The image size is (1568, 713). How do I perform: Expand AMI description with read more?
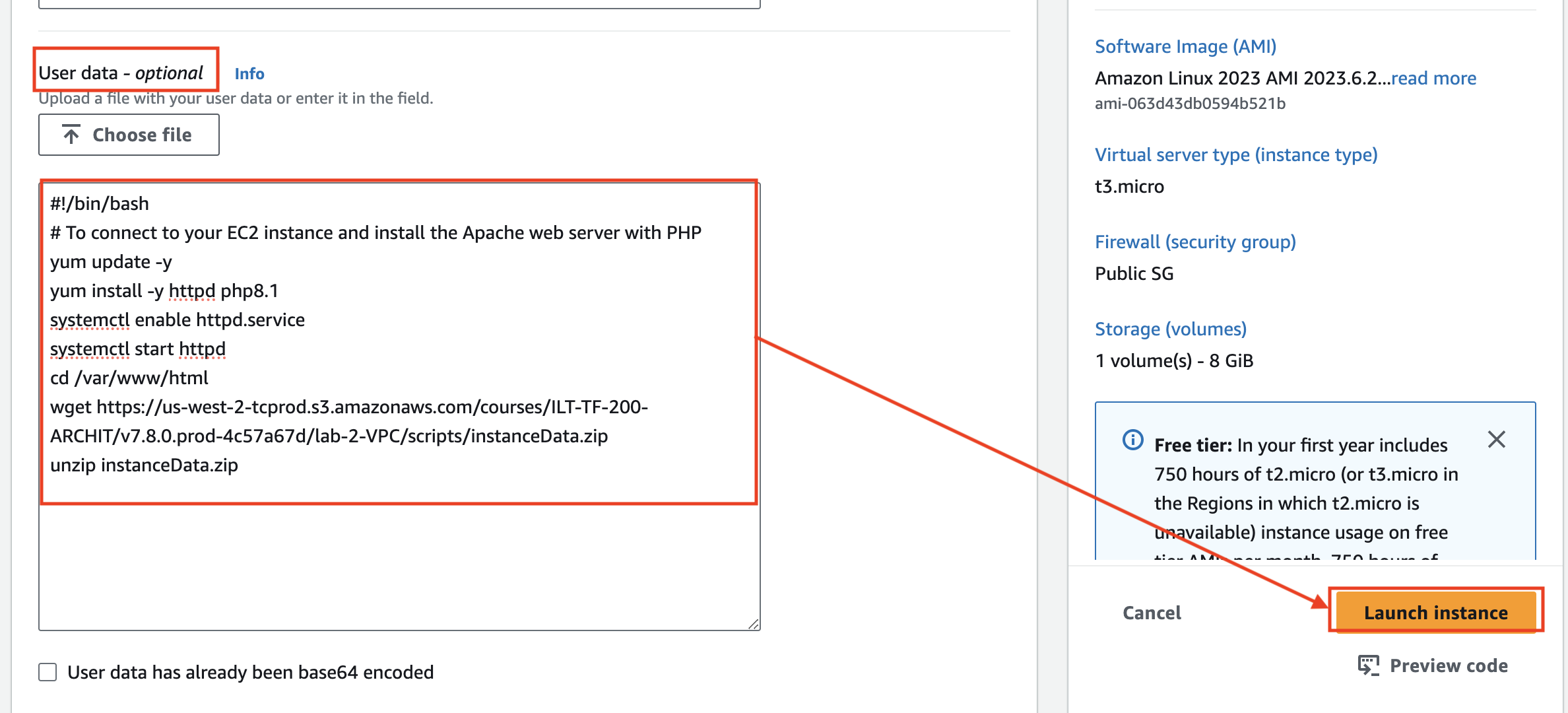pyautogui.click(x=1433, y=78)
